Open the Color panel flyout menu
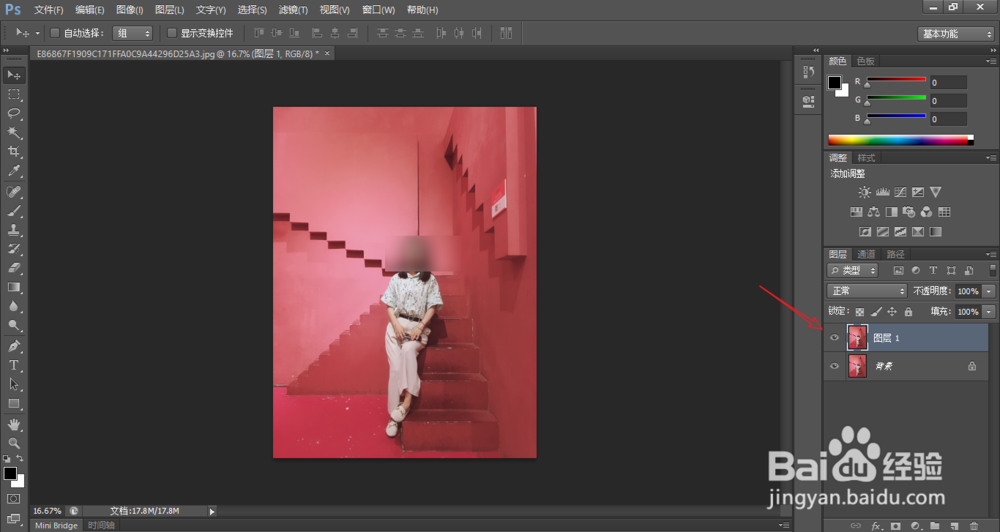1000x532 pixels. (991, 61)
